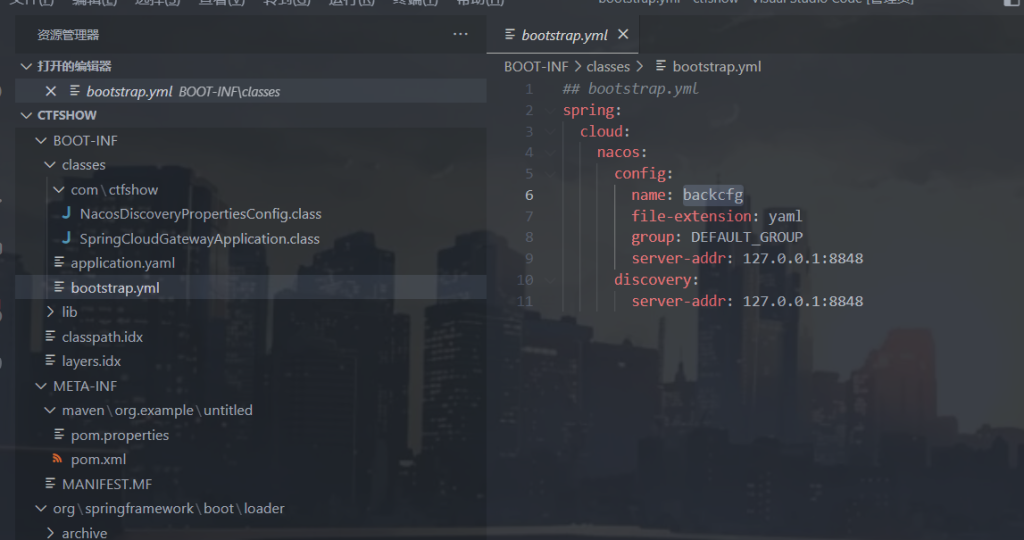Click the J icon of NacosDiscoveryPropertiesConfig.class
Screen dimensions: 1024x540
66,214
